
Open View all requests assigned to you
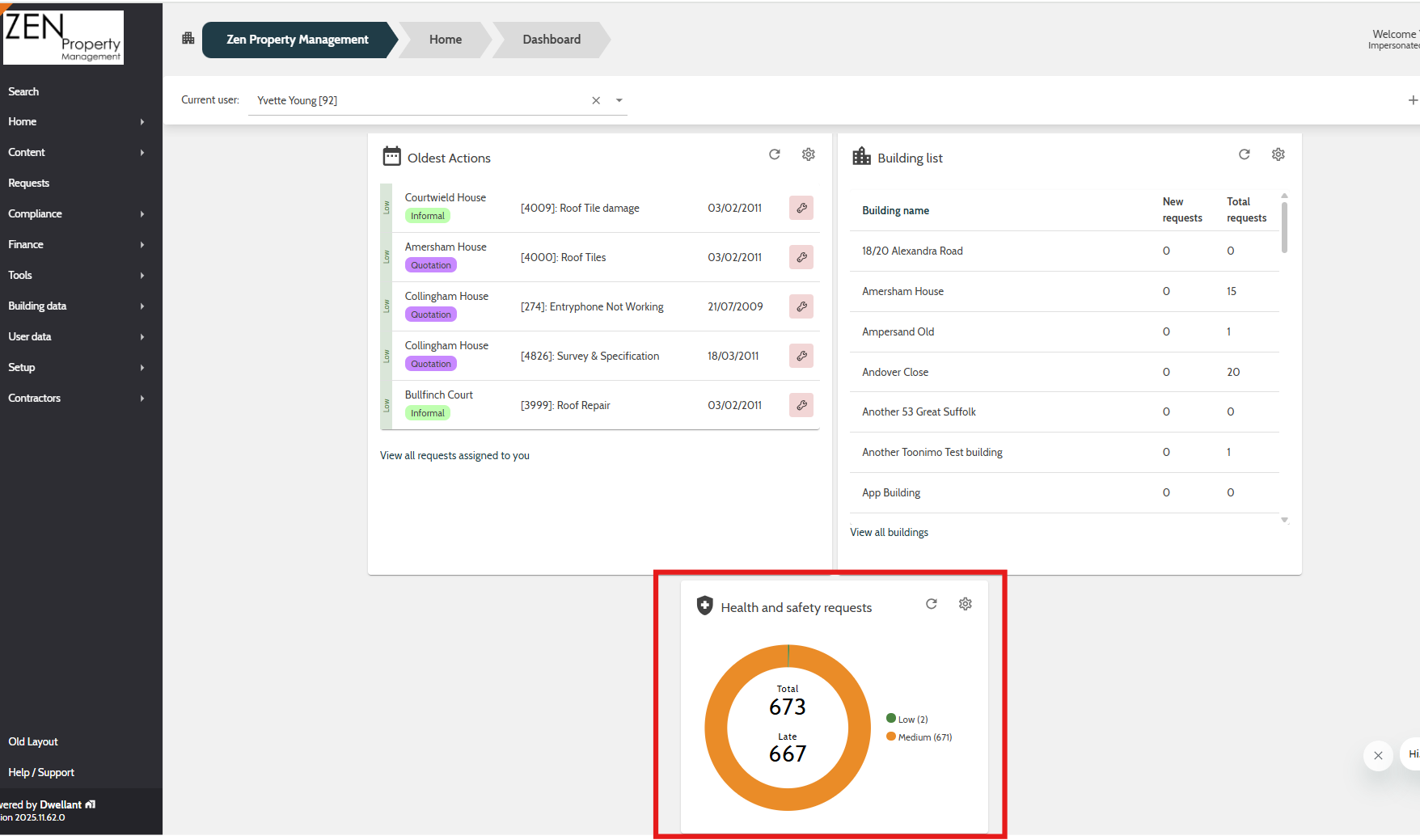454,455
